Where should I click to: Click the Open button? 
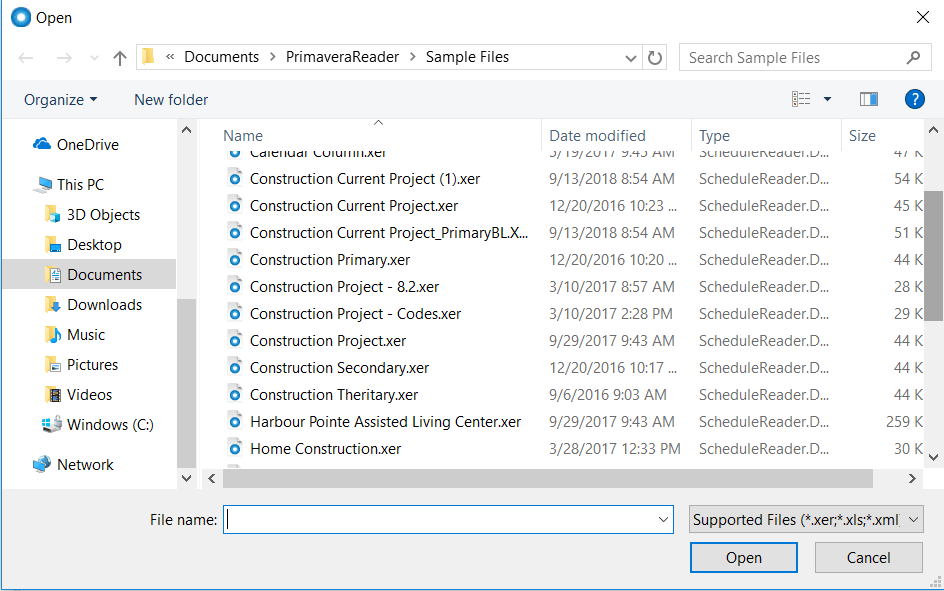click(x=743, y=557)
